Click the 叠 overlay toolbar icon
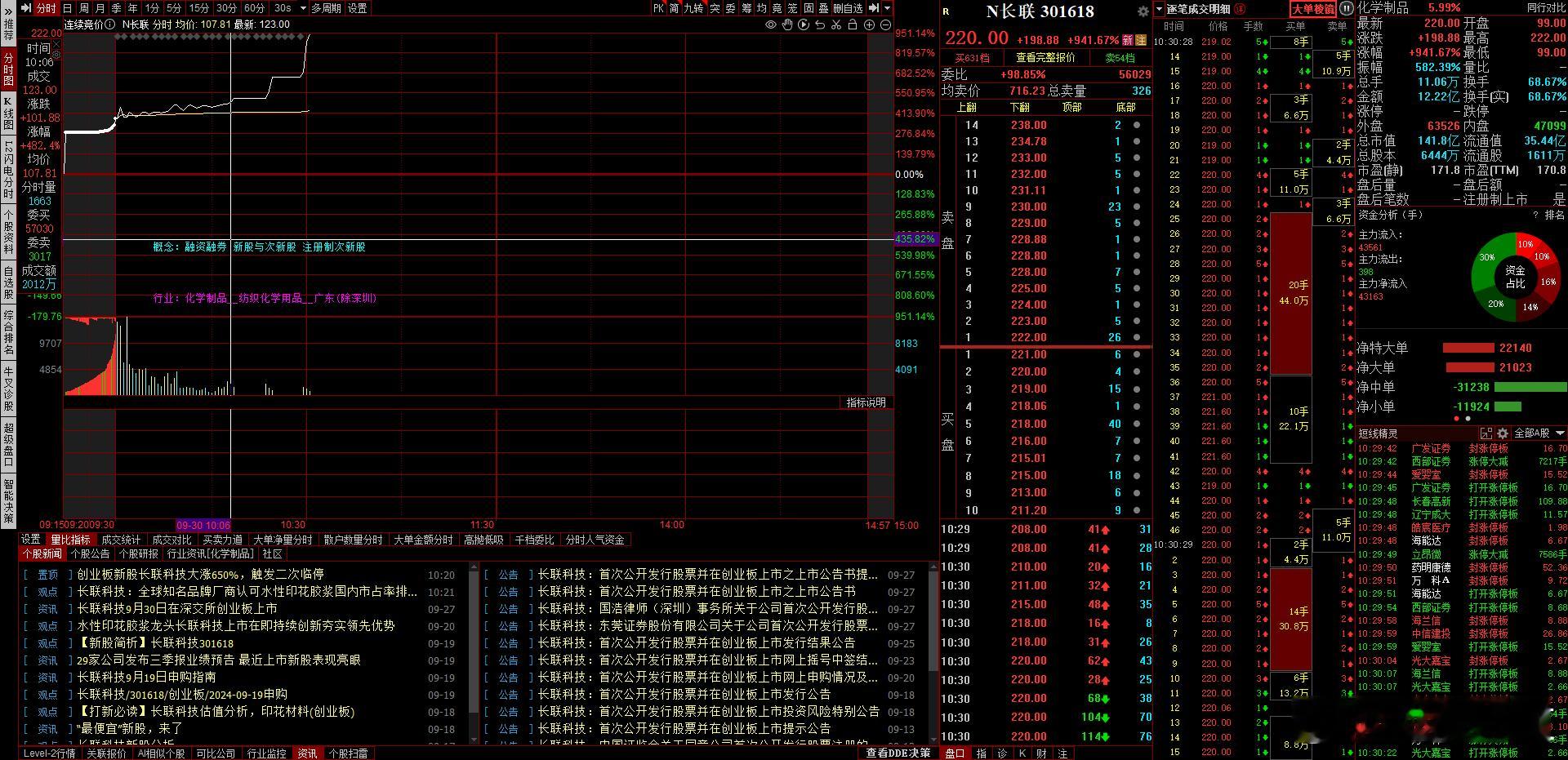The image size is (1568, 760). (x=823, y=8)
